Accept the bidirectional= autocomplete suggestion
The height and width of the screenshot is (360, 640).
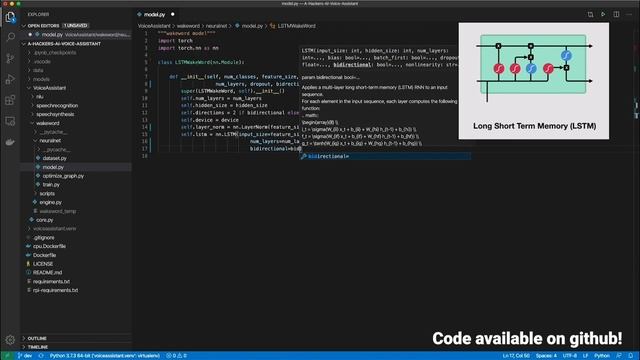pos(385,156)
